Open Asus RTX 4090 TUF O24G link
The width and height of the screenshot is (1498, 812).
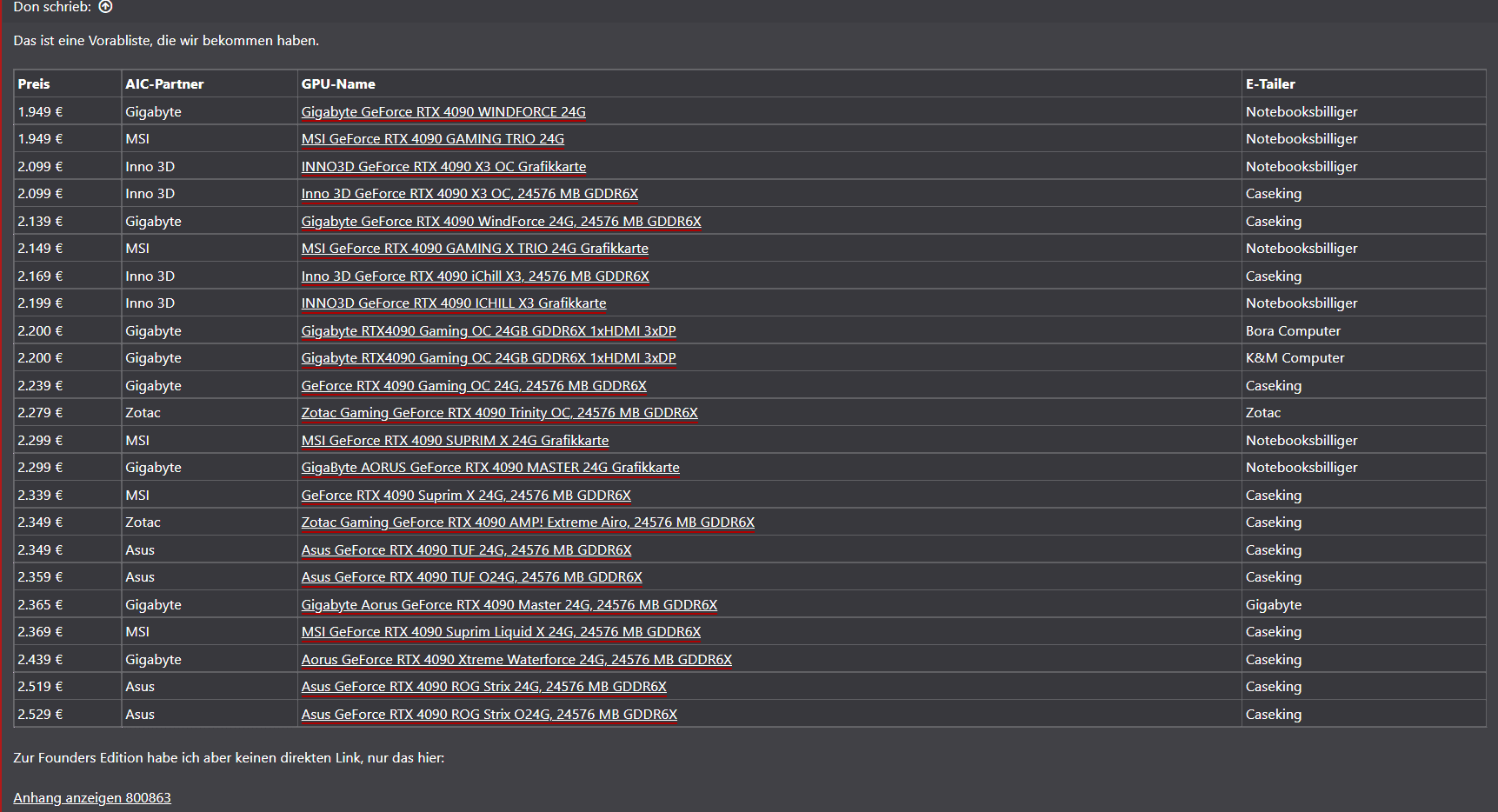[471, 577]
